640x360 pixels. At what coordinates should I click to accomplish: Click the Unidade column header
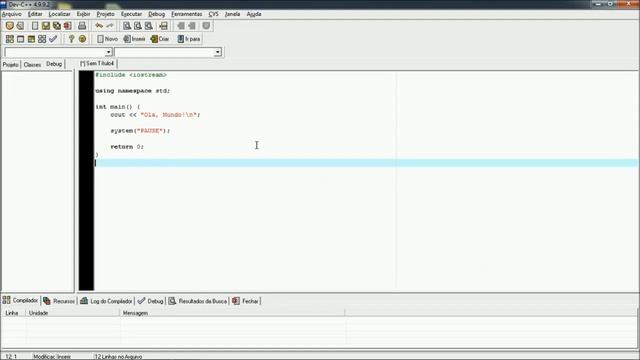pyautogui.click(x=72, y=313)
